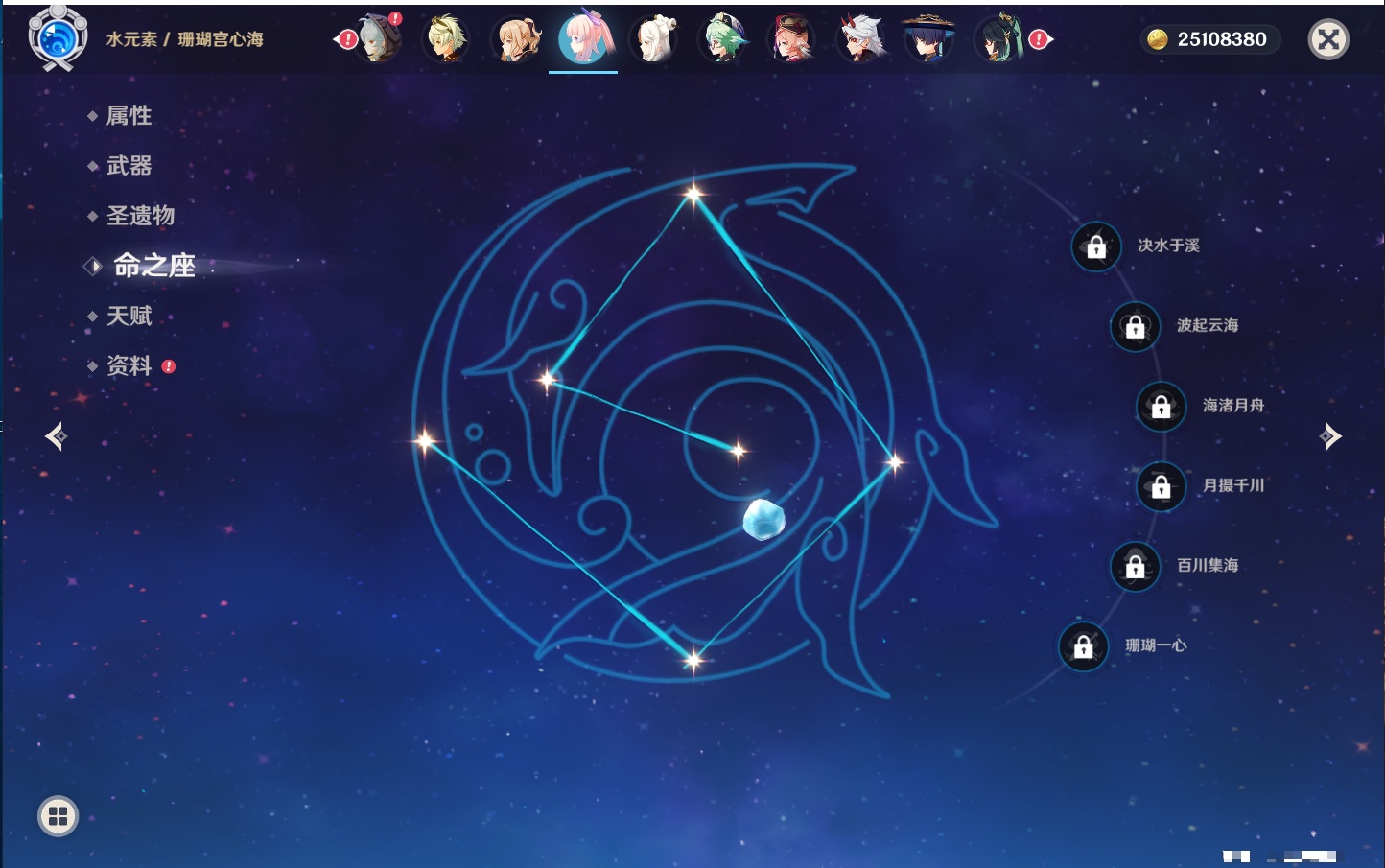Select the white-haired bun character avatar
This screenshot has height=868, width=1385.
(653, 38)
